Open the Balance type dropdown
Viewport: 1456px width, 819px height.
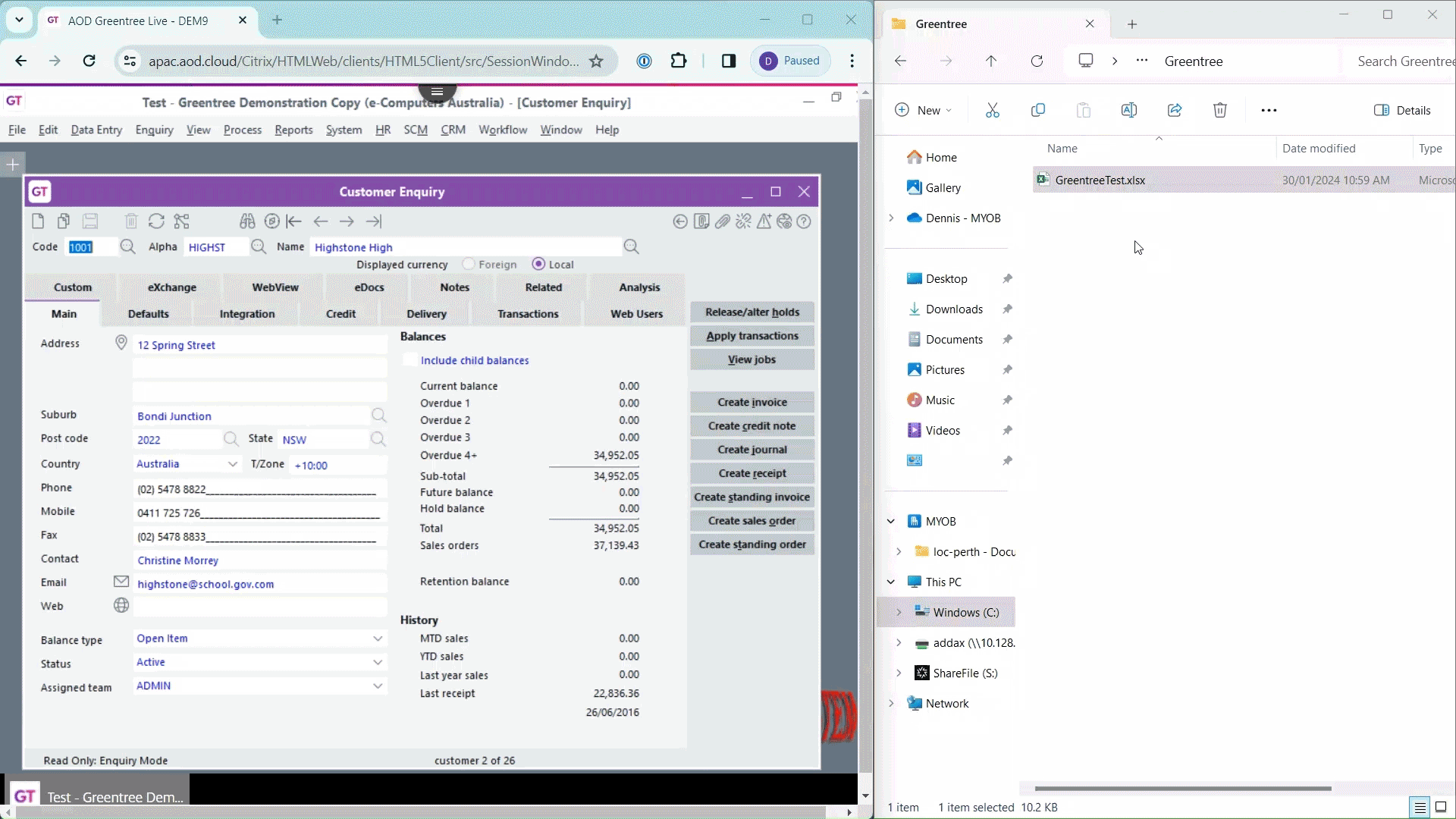pyautogui.click(x=378, y=639)
